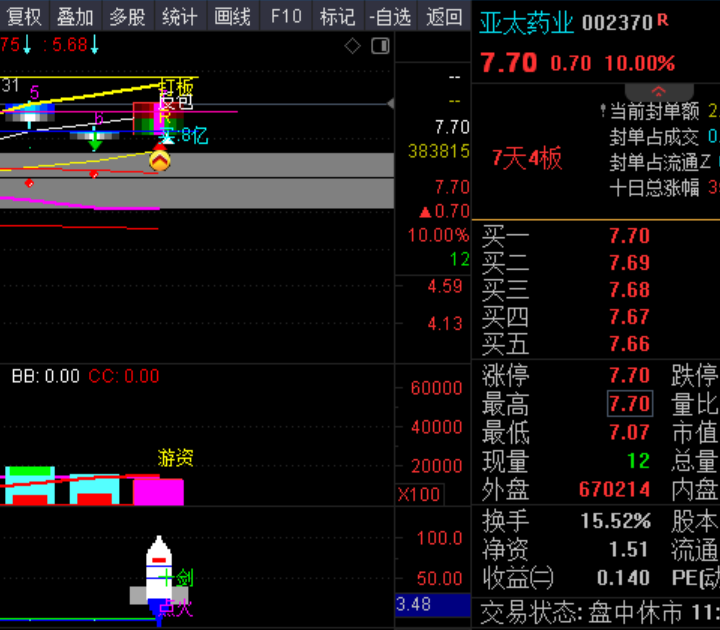The height and width of the screenshot is (630, 720).
Task: Click the R margin-trading marker by 002370
Action: click(663, 19)
